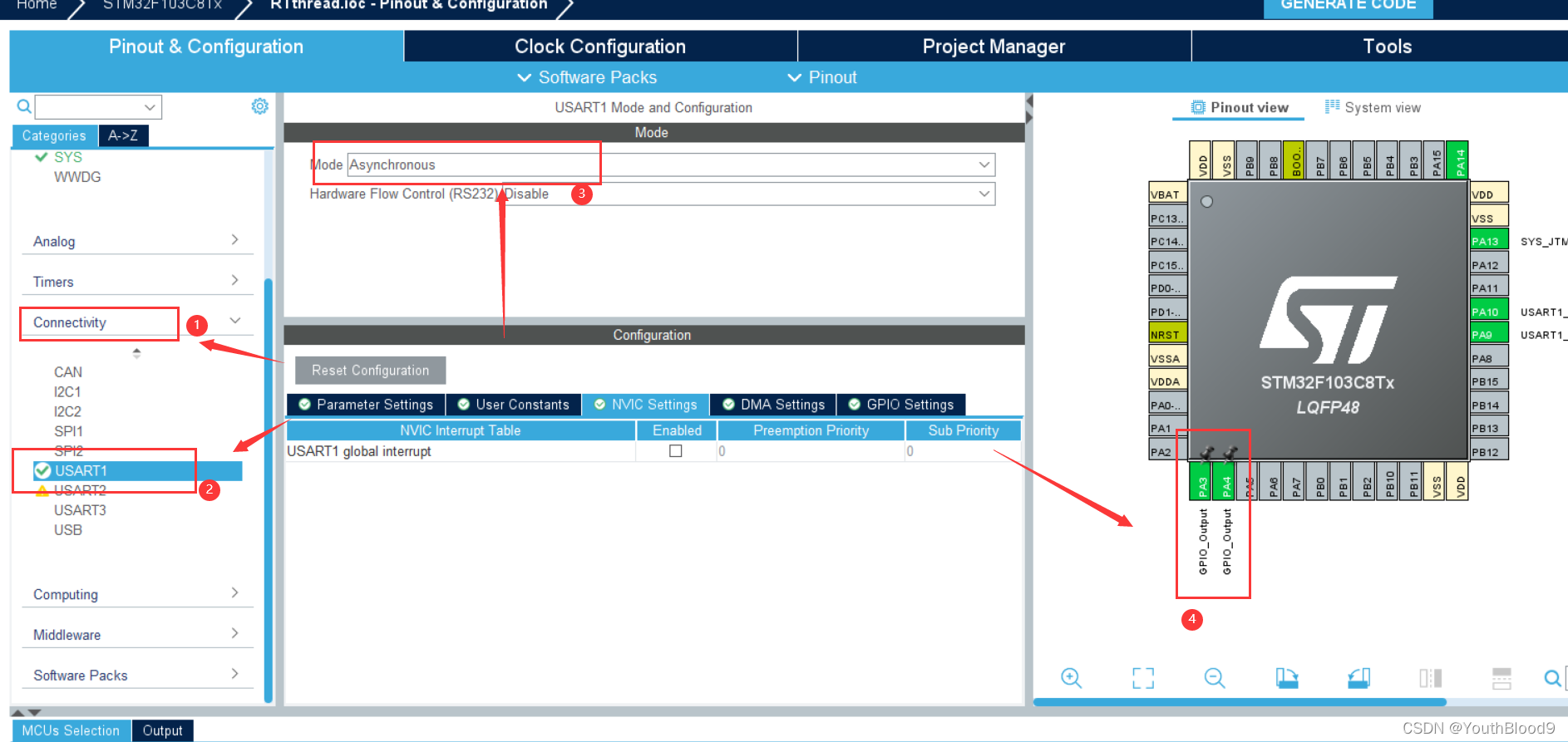This screenshot has width=1568, height=742.
Task: Expand the Timers category
Action: click(x=137, y=282)
